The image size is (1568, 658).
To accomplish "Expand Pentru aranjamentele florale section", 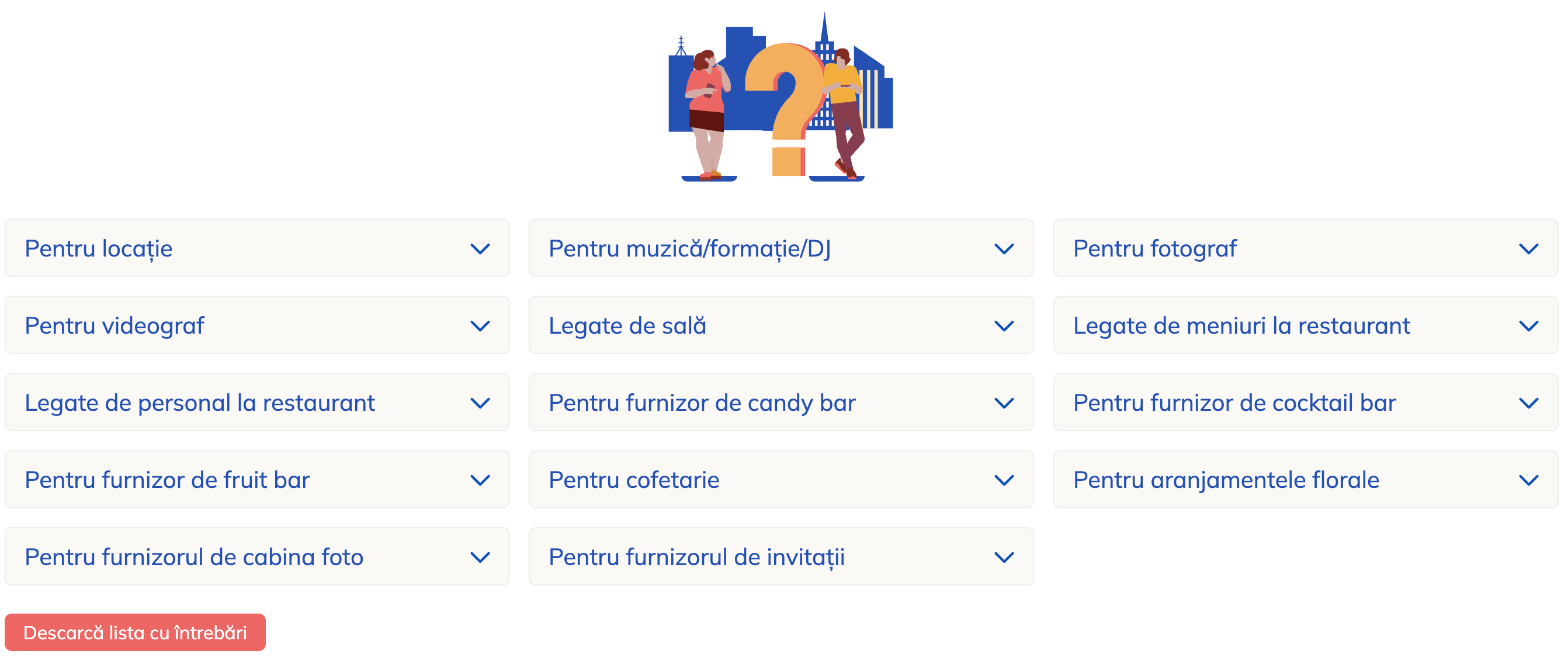I will coord(1305,480).
